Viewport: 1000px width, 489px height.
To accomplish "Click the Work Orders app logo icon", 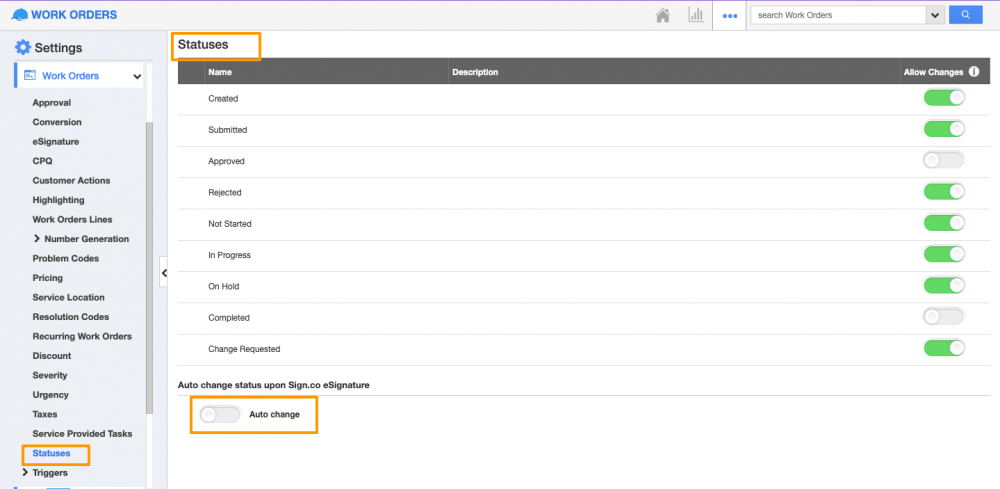I will [19, 15].
